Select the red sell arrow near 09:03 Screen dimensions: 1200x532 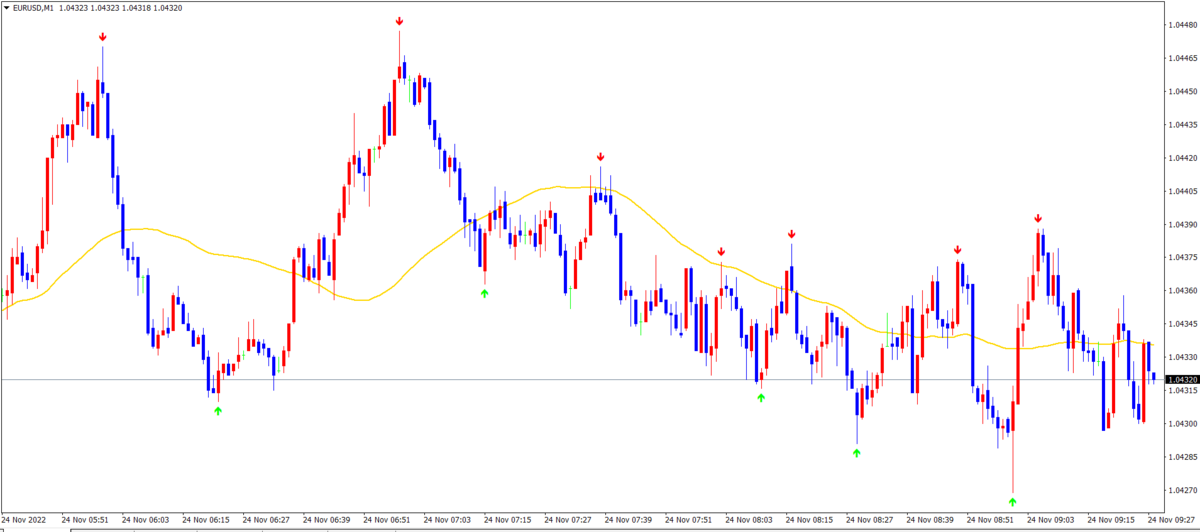tap(1038, 218)
